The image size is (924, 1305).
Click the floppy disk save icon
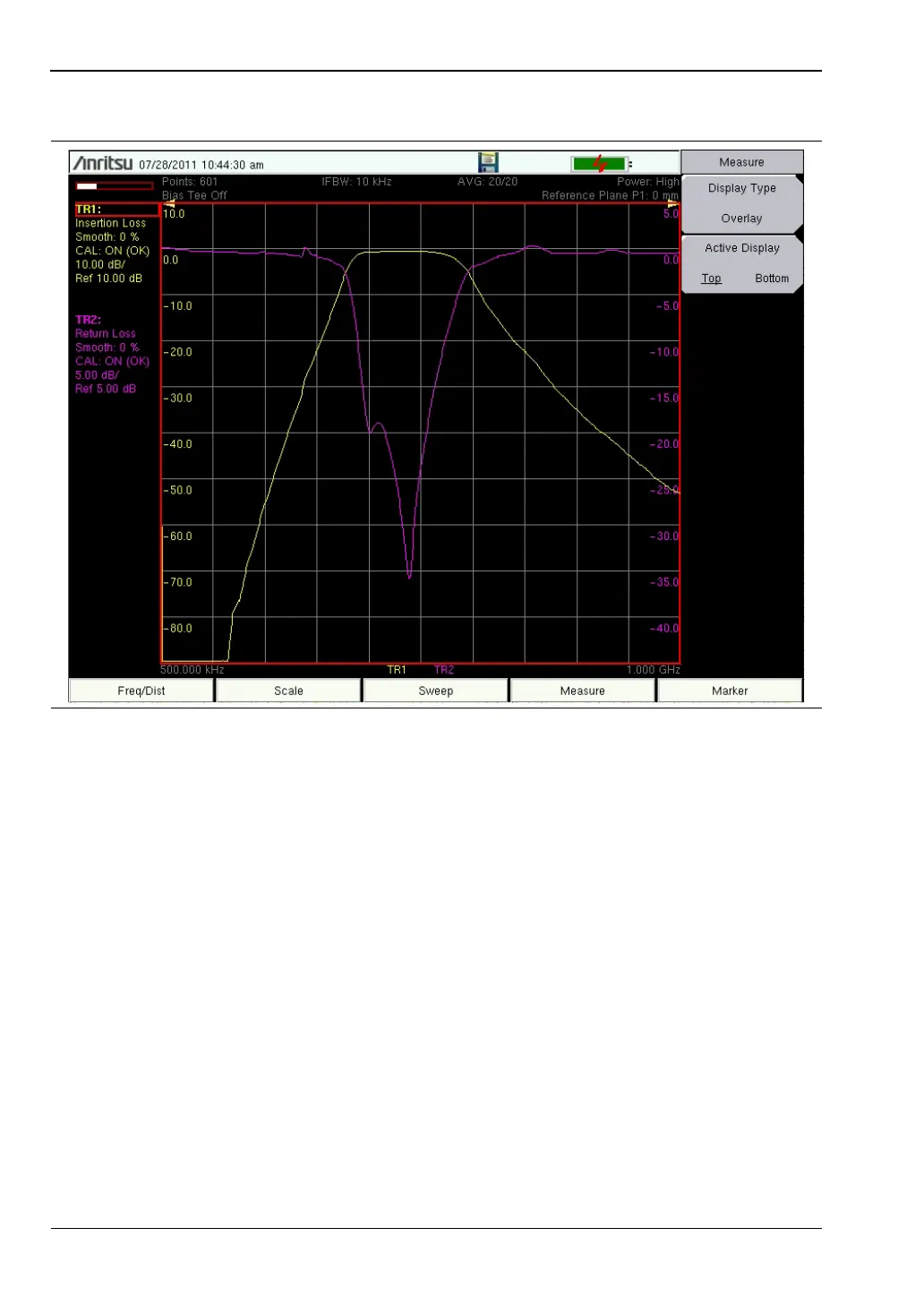pos(488,162)
